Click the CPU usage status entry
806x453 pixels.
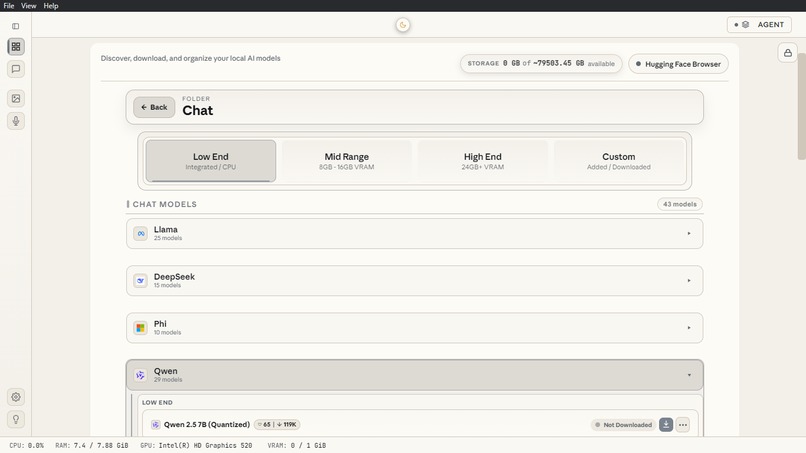tap(26, 445)
